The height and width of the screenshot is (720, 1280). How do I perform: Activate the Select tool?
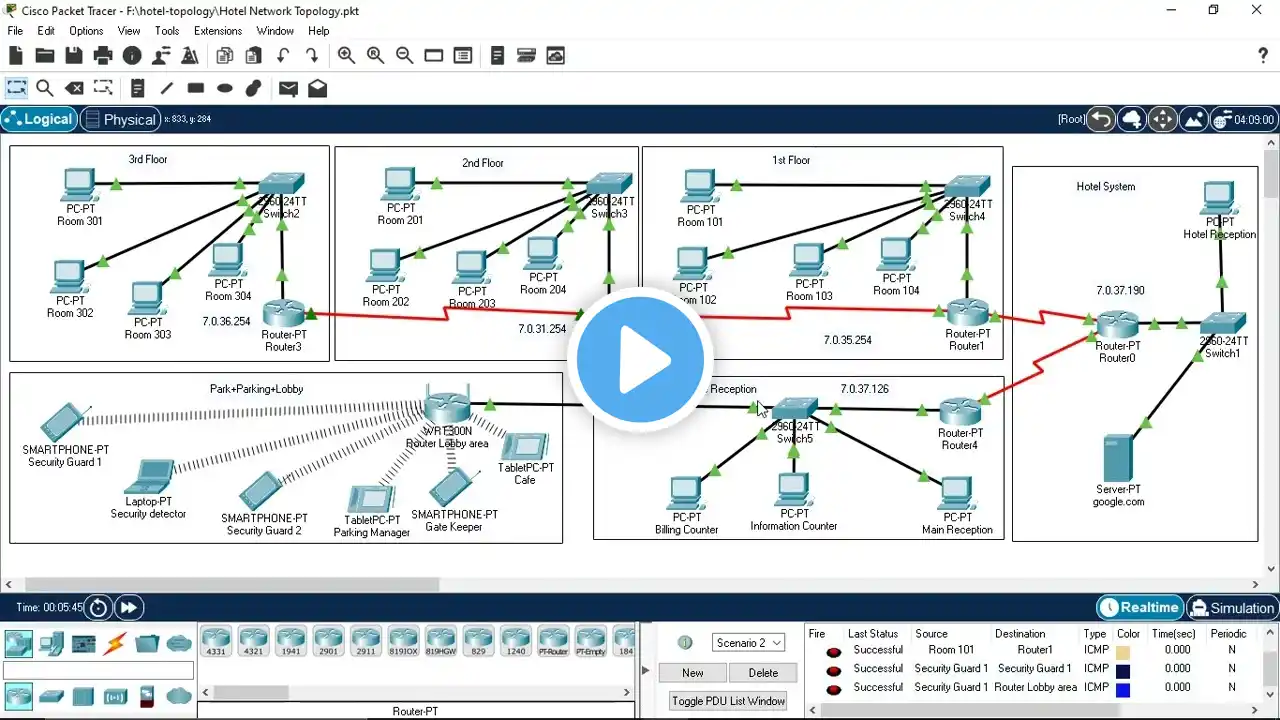point(16,88)
